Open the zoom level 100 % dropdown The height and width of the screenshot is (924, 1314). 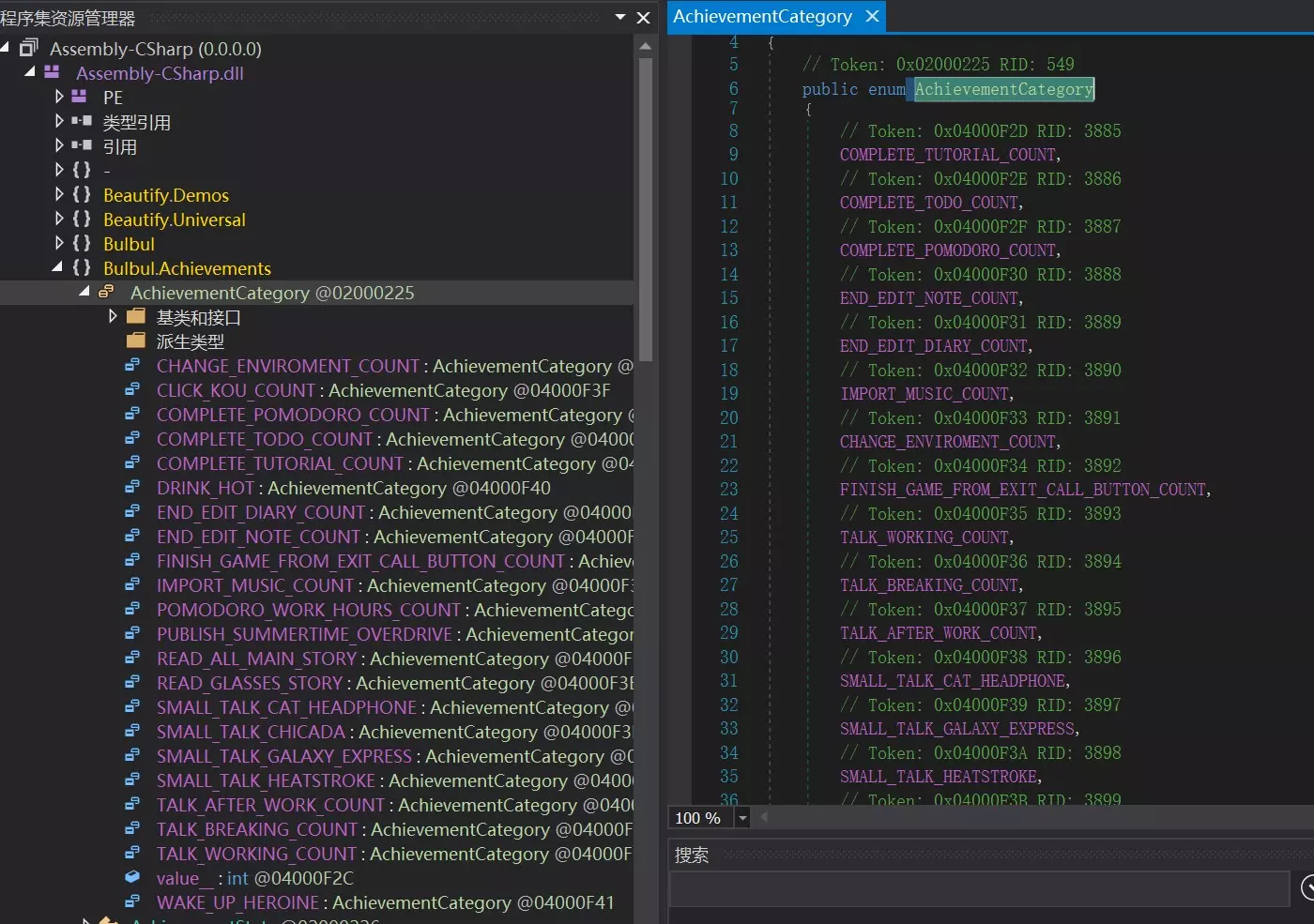742,818
